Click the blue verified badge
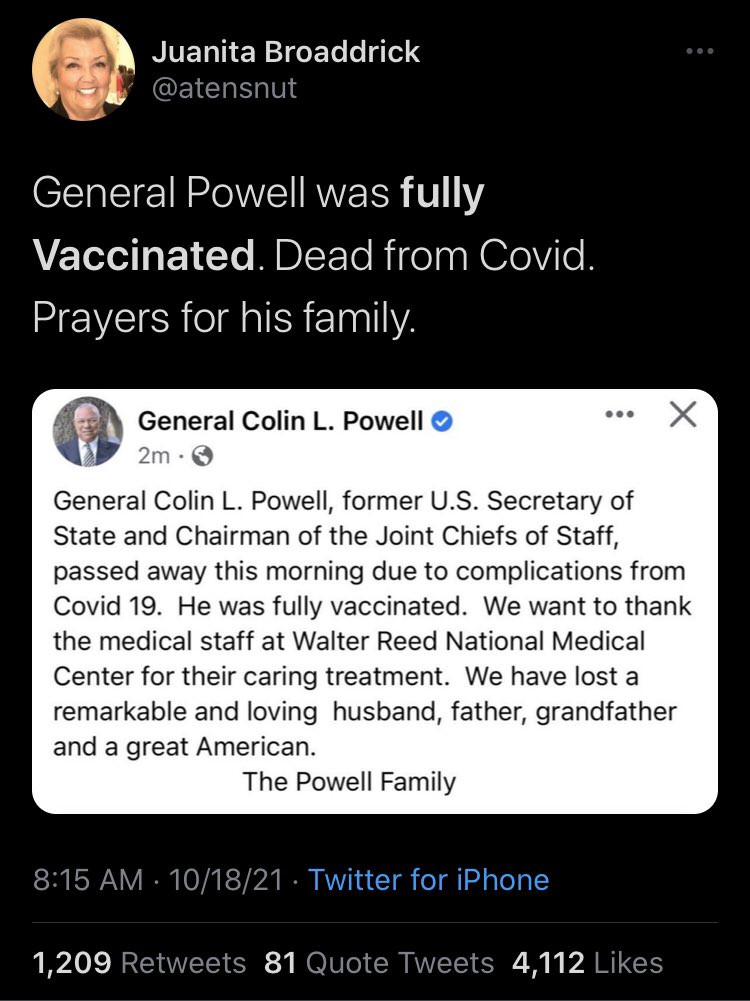Image resolution: width=750 pixels, height=1001 pixels. click(x=442, y=421)
